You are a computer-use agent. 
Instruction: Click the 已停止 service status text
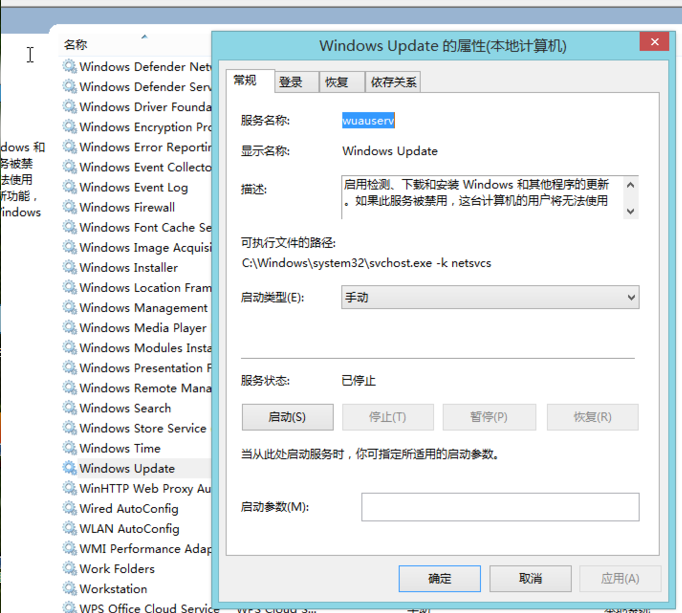coord(358,381)
